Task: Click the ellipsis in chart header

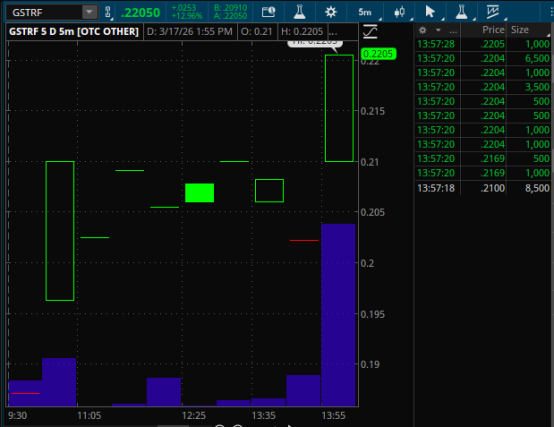Action: tap(333, 32)
